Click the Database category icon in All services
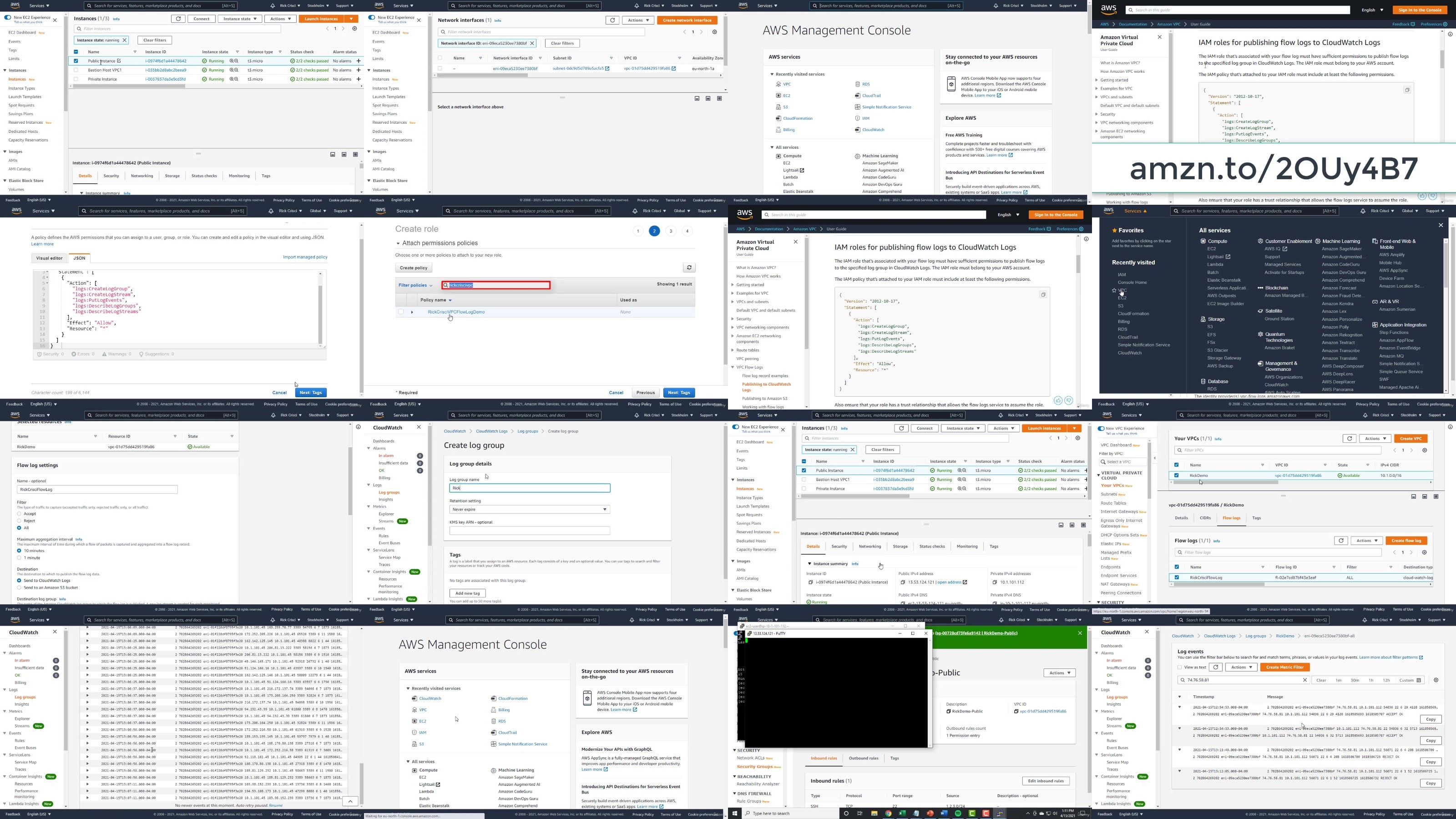 [x=1203, y=382]
